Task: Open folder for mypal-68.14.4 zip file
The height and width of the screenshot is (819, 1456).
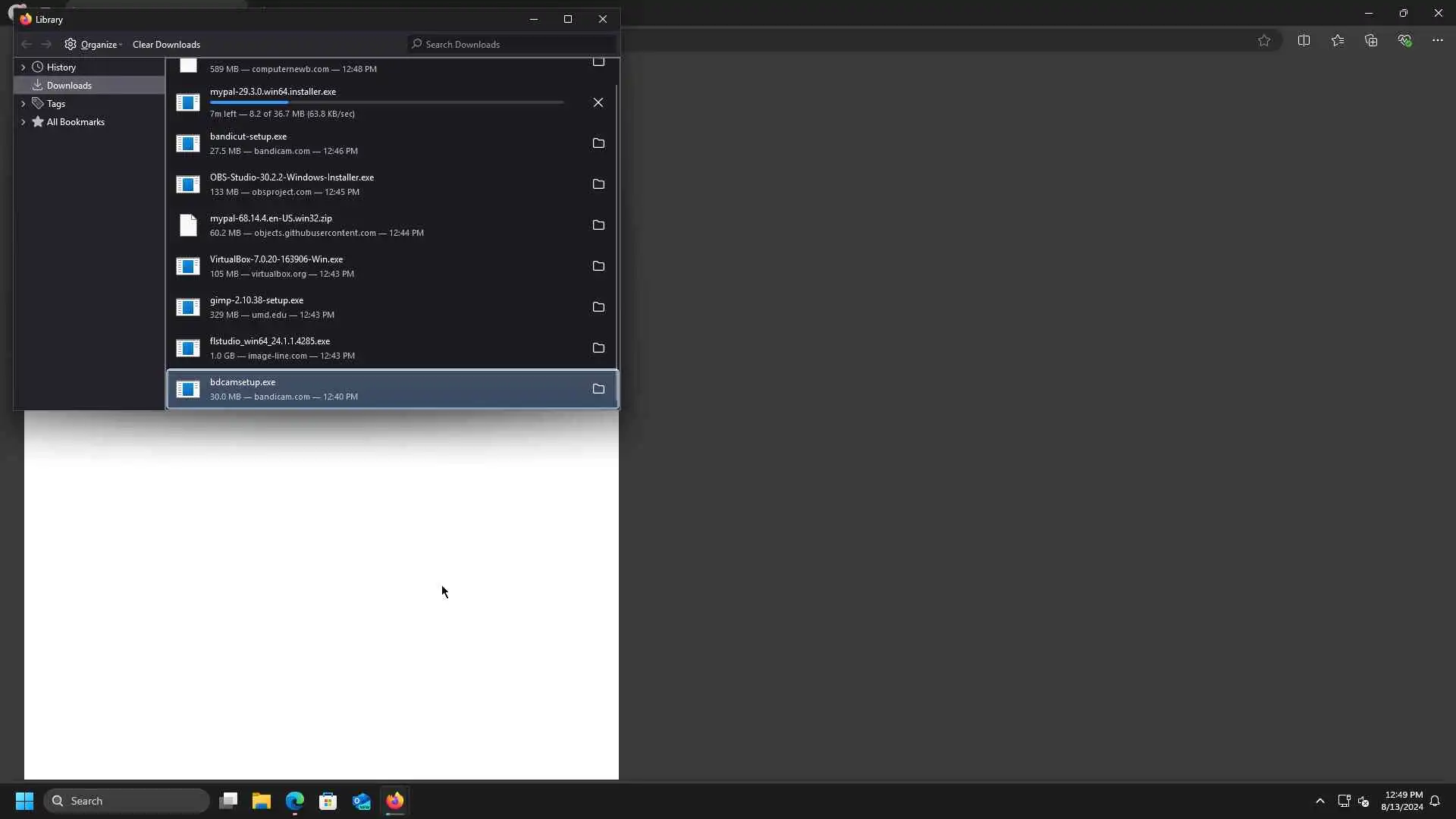Action: coord(598,225)
